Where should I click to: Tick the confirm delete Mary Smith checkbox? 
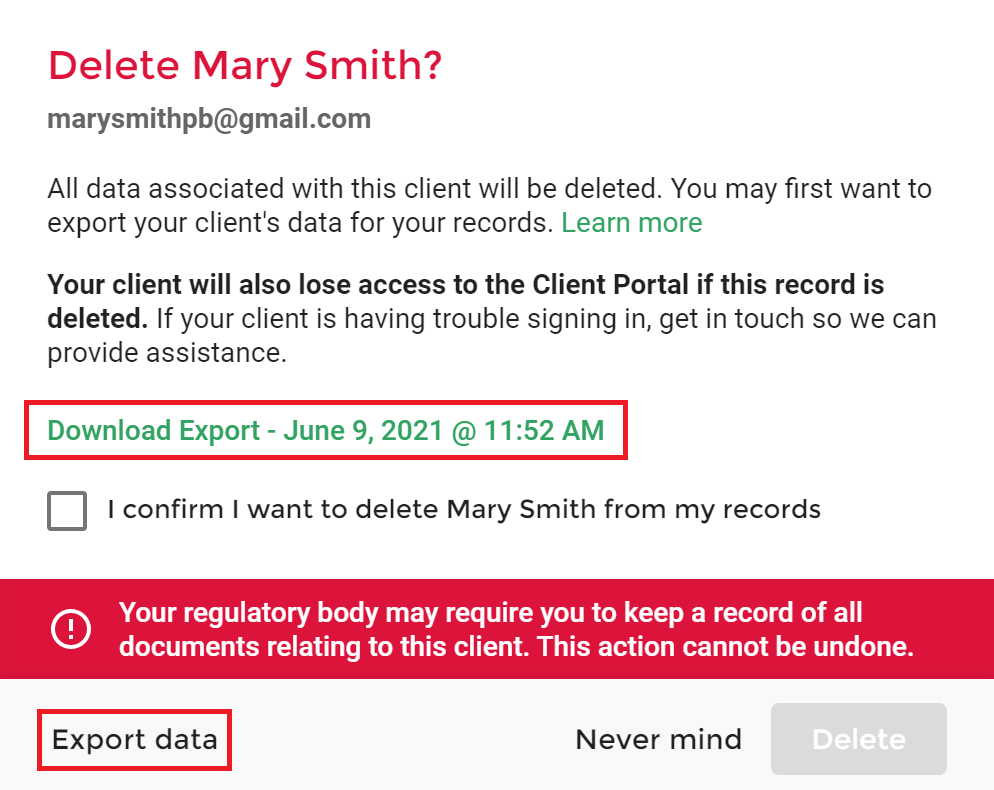click(x=67, y=510)
